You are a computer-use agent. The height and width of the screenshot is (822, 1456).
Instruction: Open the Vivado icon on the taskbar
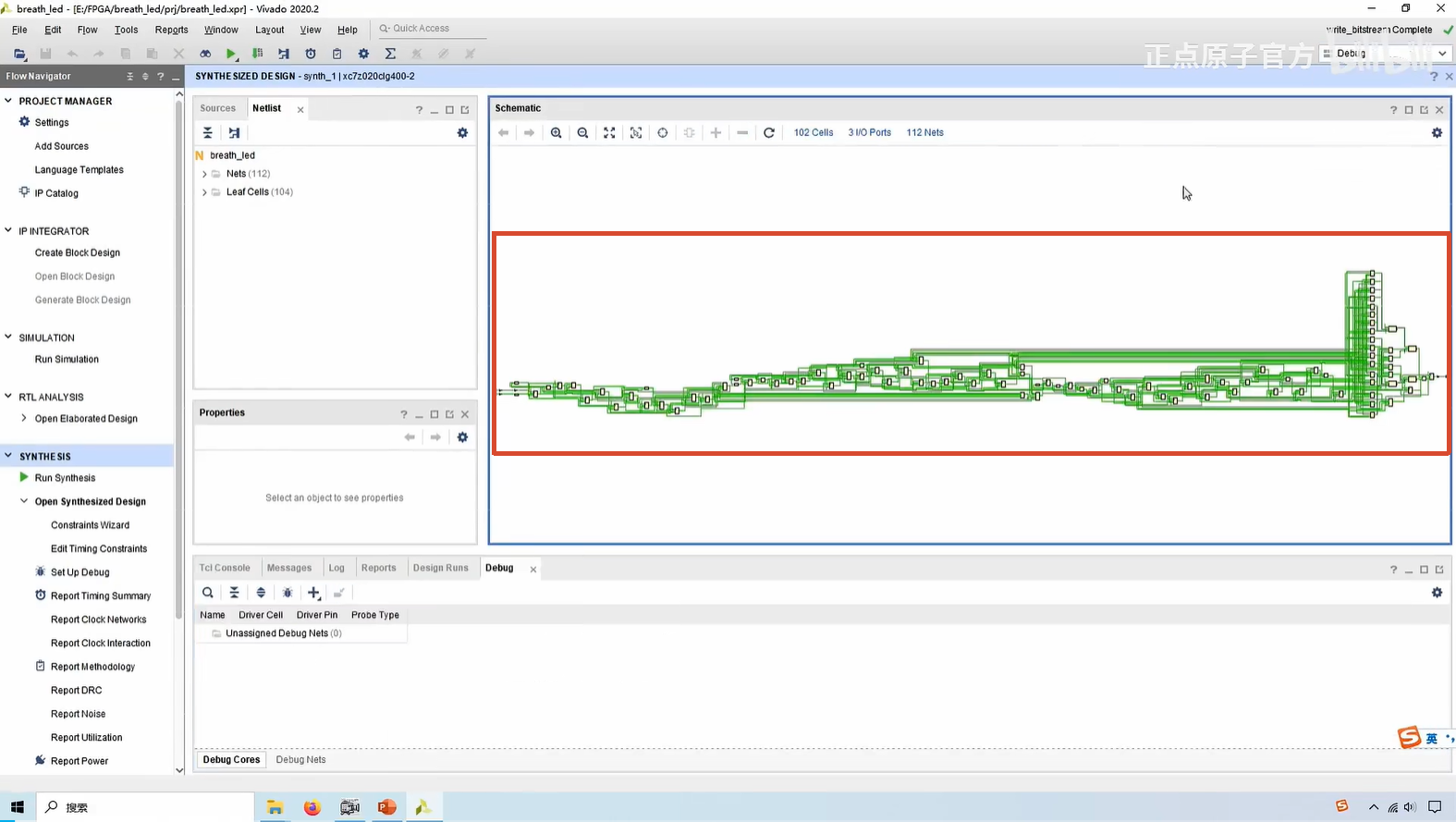tap(423, 807)
